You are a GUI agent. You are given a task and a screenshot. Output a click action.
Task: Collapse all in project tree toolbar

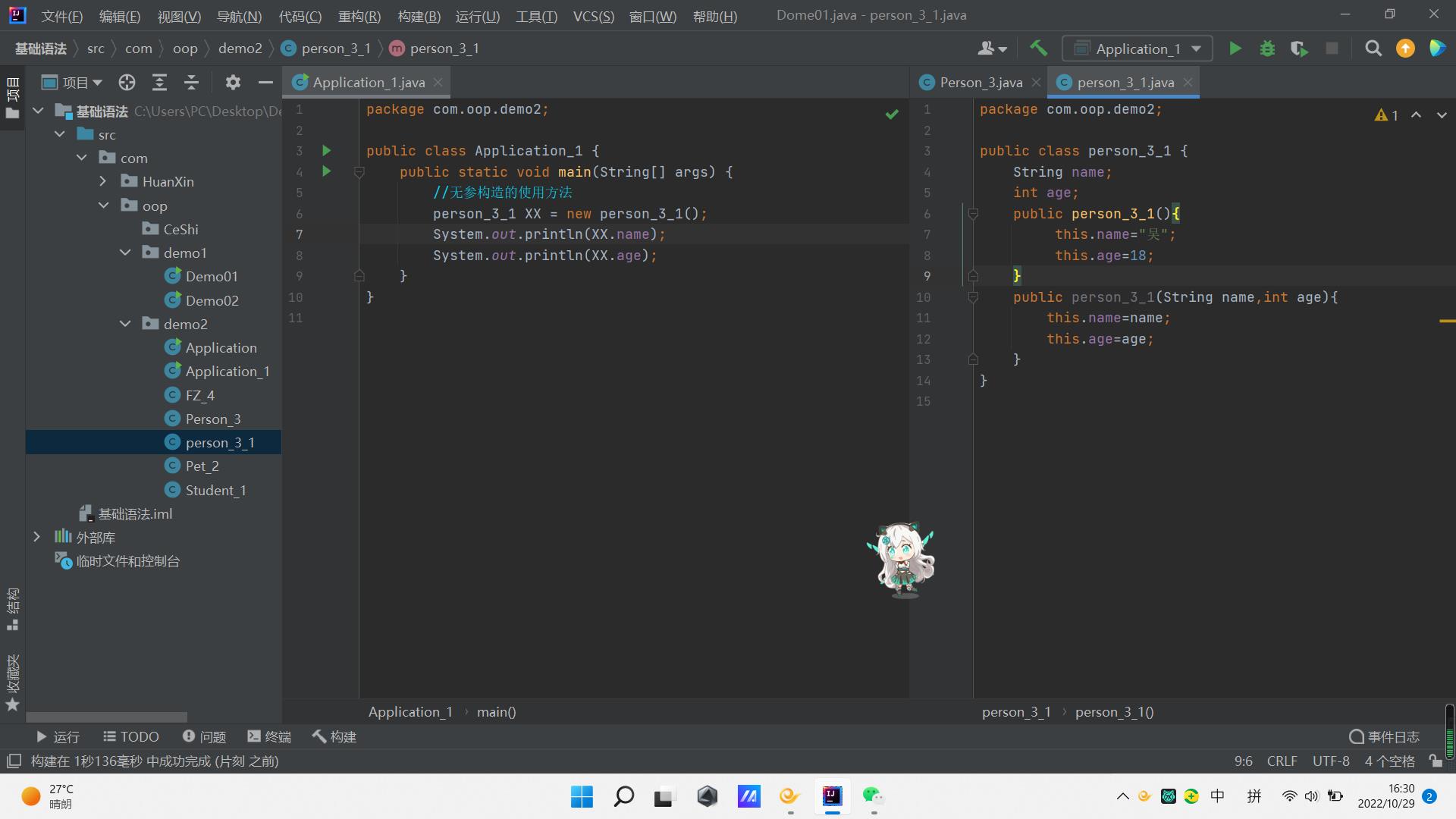click(192, 83)
